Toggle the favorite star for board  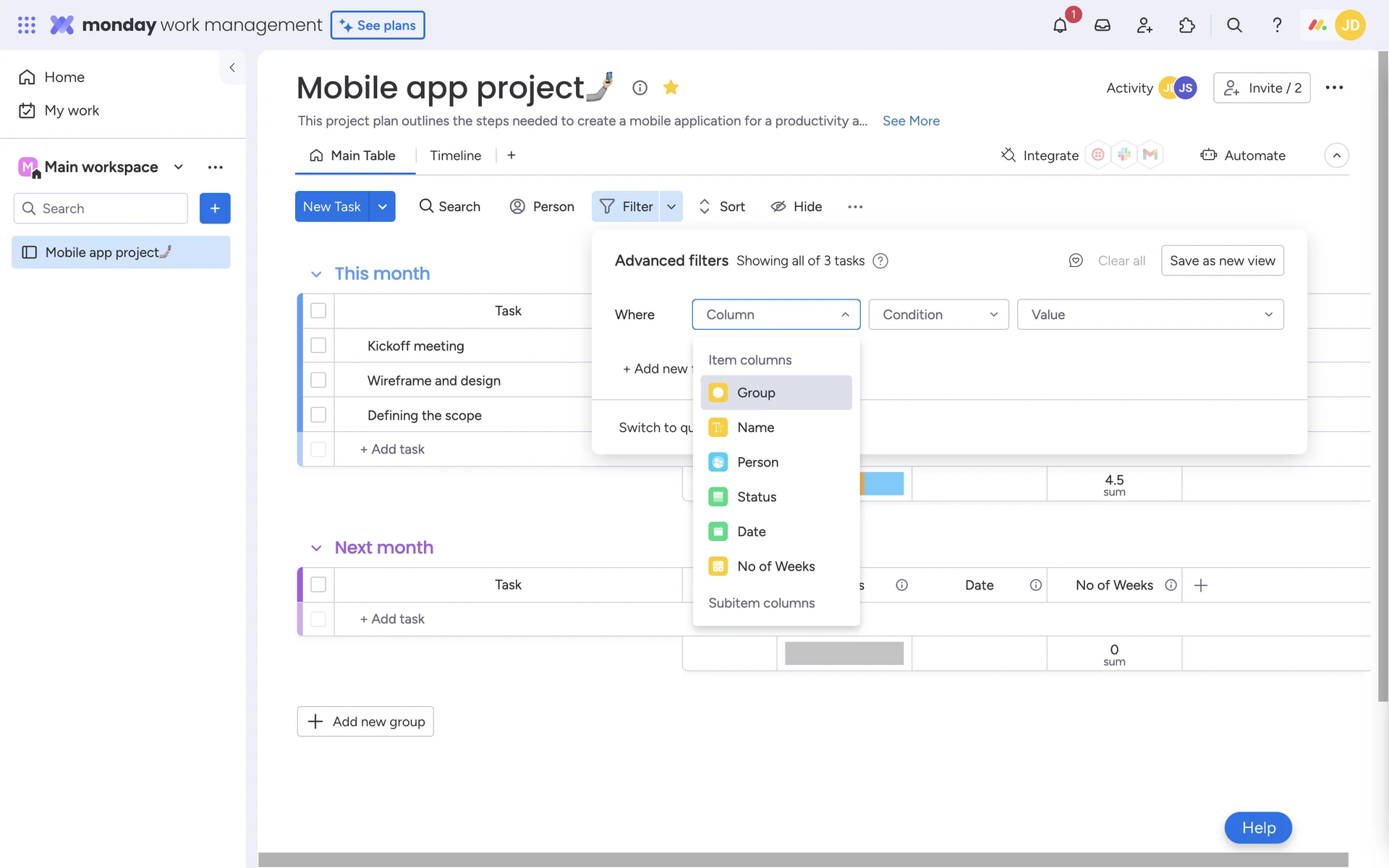(x=671, y=88)
